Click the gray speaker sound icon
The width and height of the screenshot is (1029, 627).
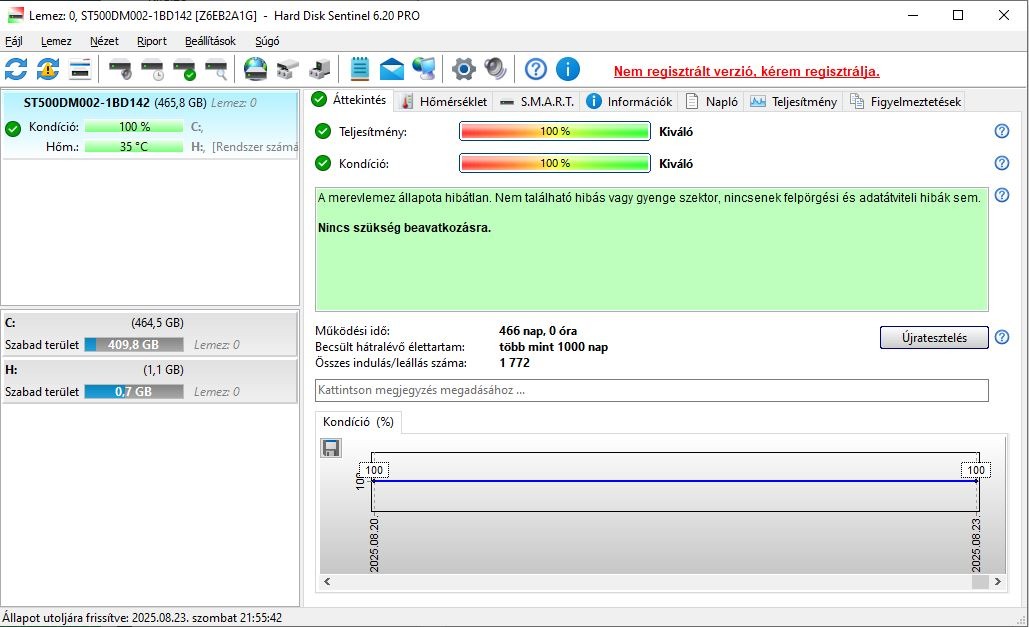495,69
